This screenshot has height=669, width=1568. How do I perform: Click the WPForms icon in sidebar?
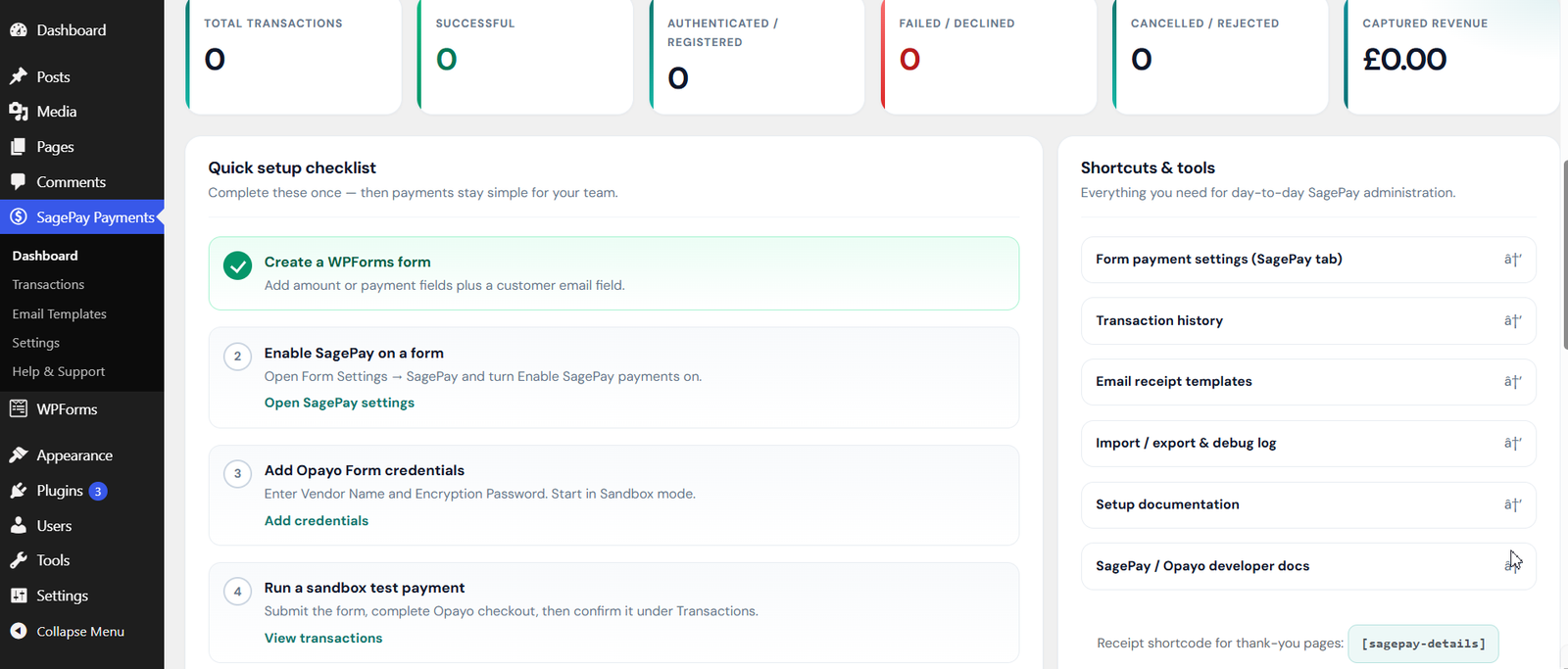click(19, 408)
